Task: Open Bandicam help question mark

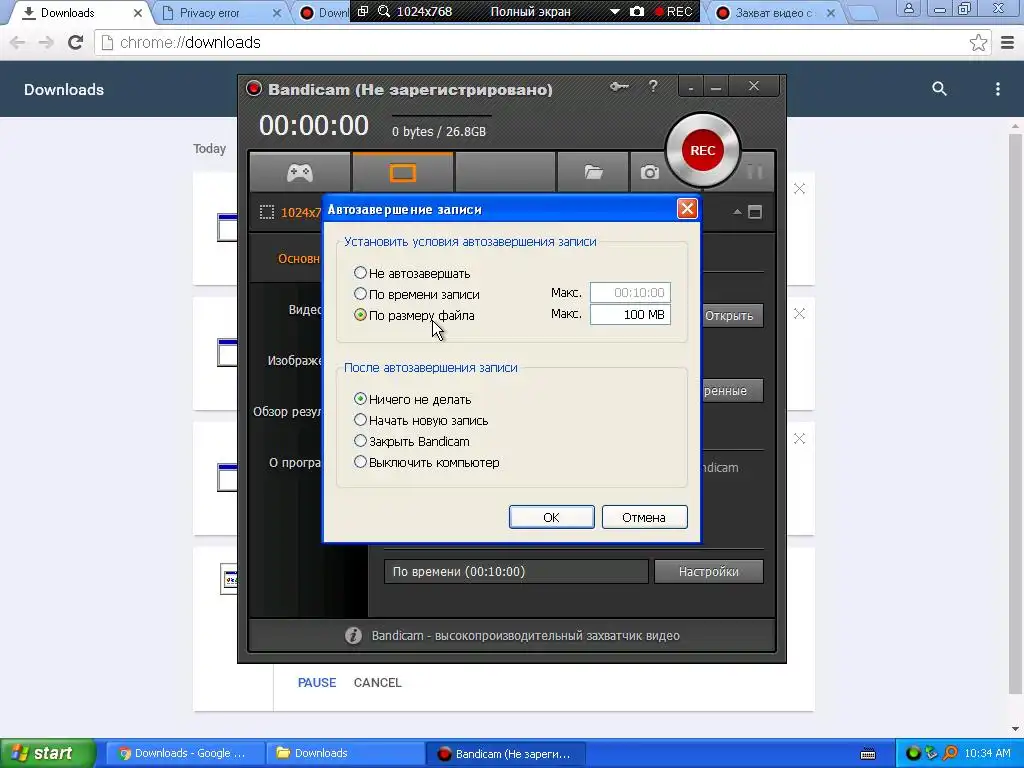Action: click(653, 86)
